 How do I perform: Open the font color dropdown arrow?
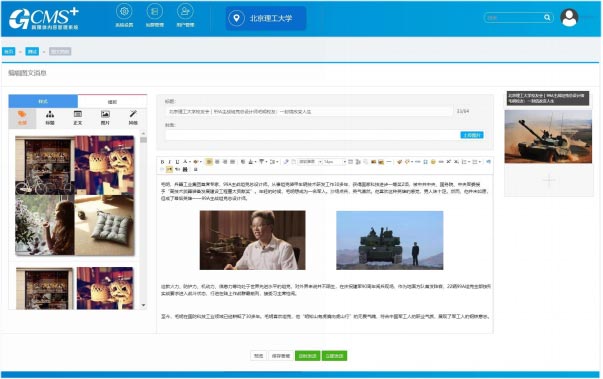pos(190,162)
